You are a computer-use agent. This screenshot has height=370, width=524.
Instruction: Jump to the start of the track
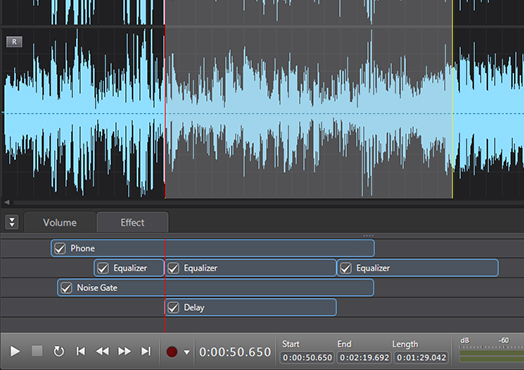point(81,351)
